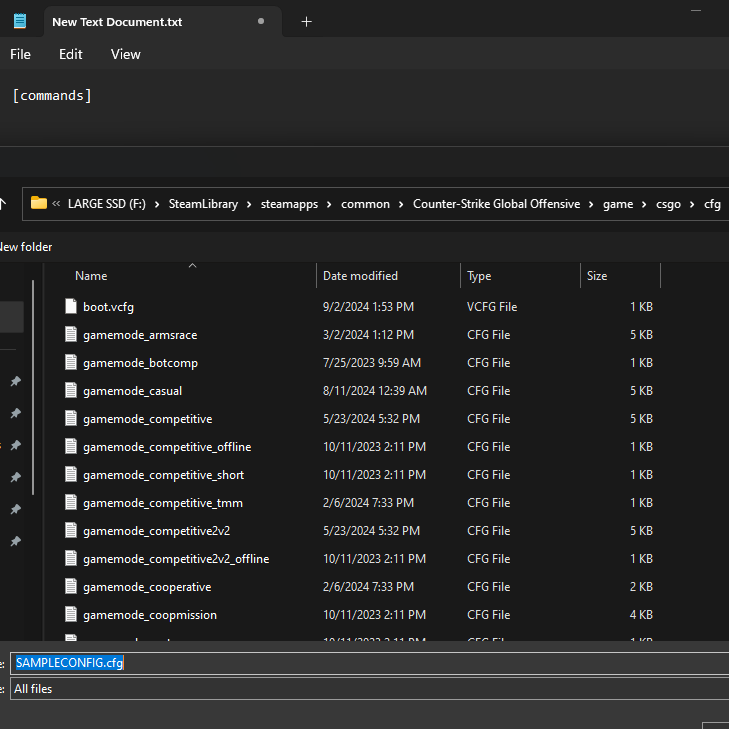This screenshot has height=729, width=729.
Task: Click the [commands] text in the editor
Action: pos(52,95)
